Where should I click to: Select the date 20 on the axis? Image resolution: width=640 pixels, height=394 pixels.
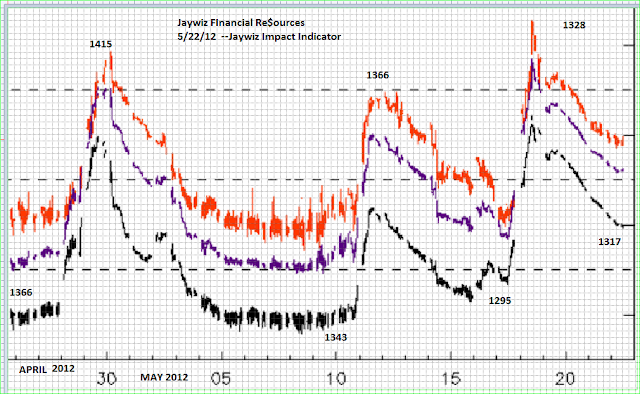[565, 379]
